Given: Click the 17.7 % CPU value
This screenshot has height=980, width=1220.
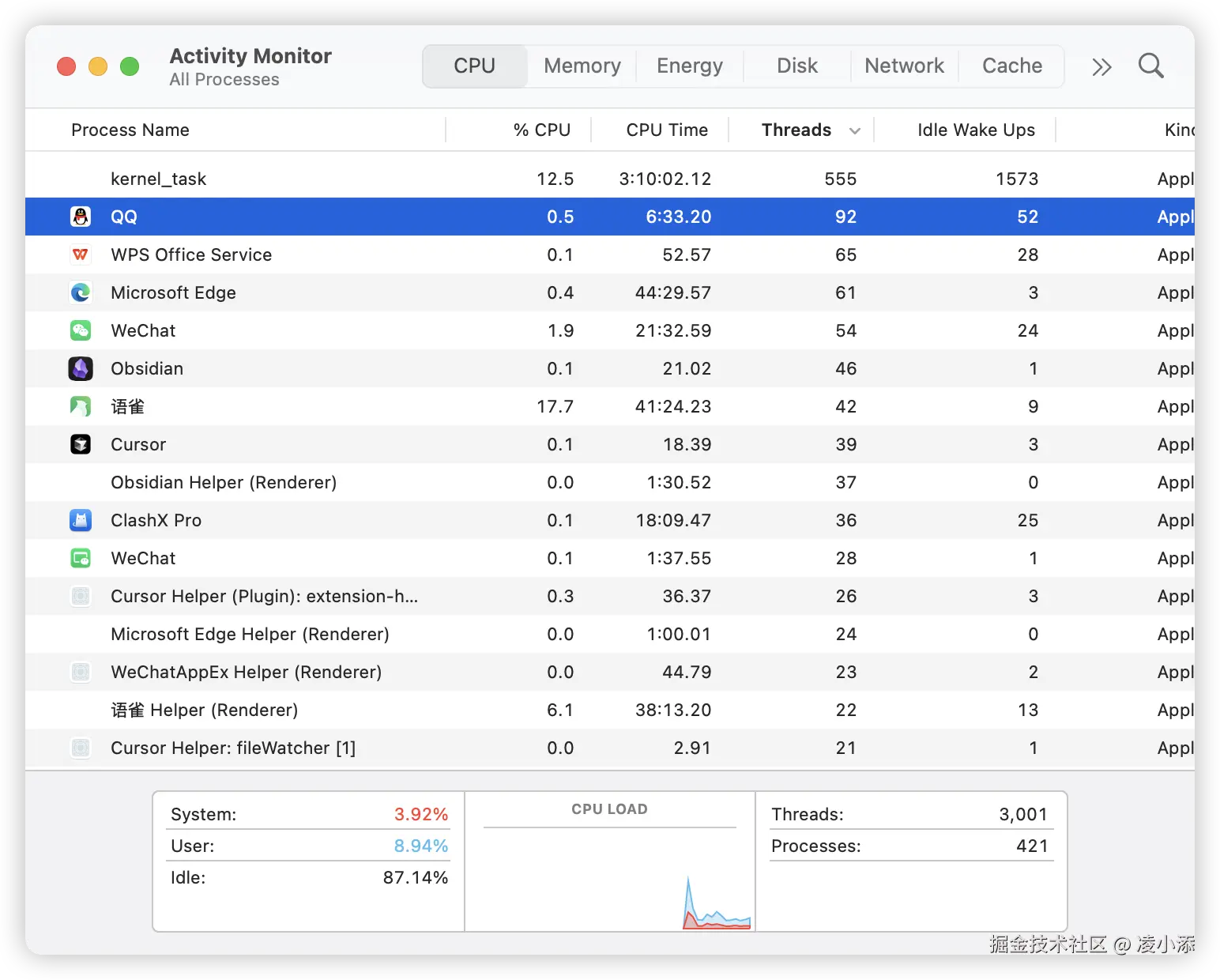Looking at the screenshot, I should 555,406.
